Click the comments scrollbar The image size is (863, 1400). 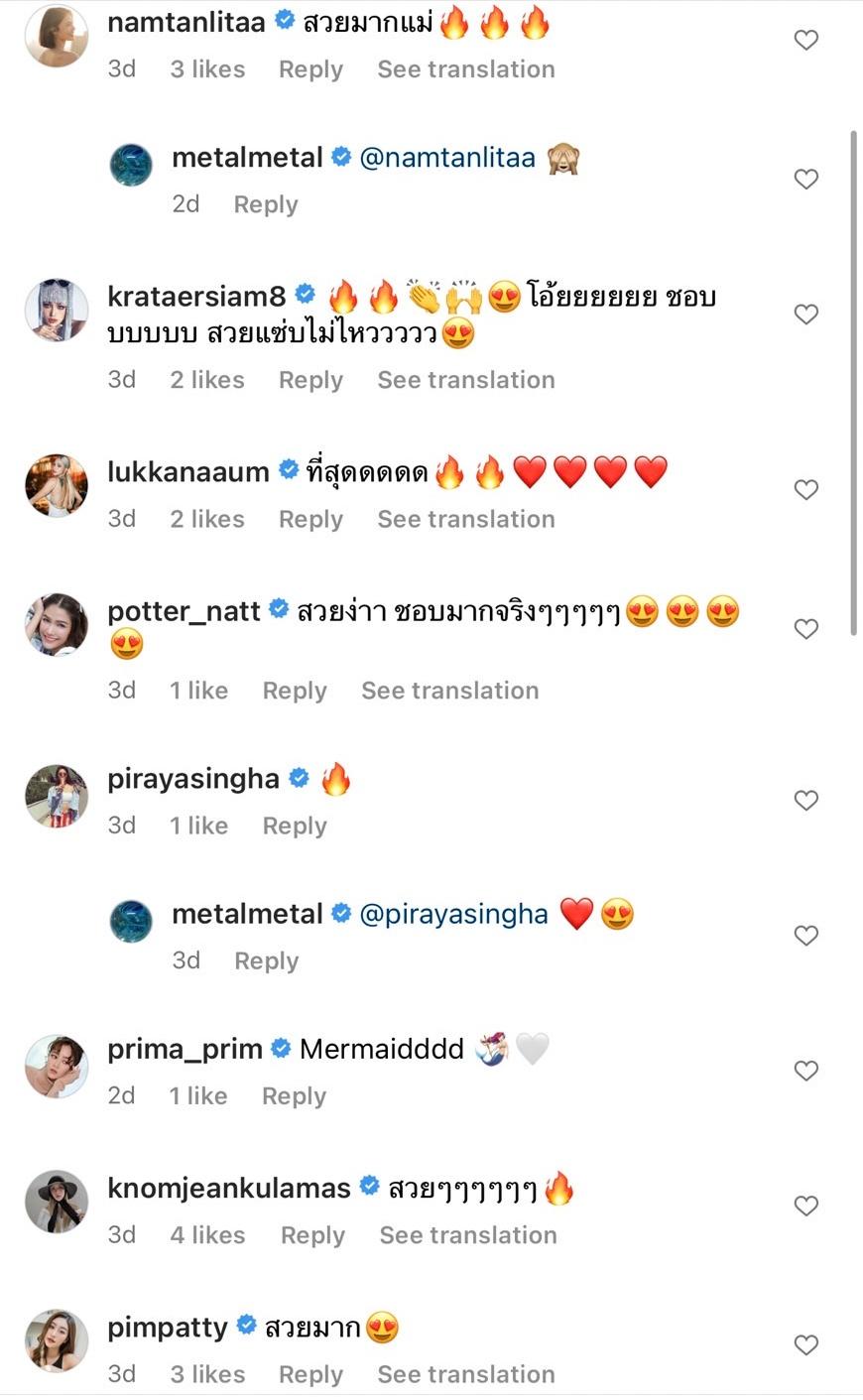pos(853,382)
